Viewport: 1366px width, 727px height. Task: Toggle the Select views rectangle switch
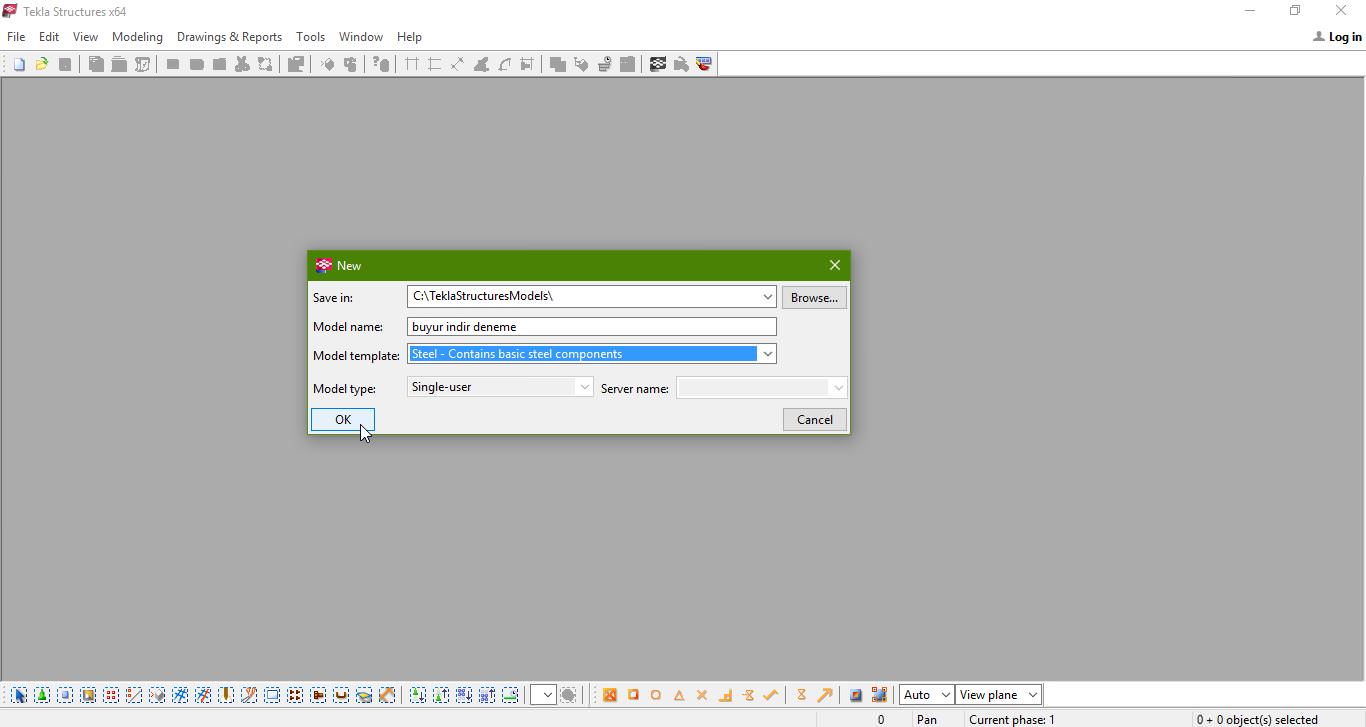(272, 695)
